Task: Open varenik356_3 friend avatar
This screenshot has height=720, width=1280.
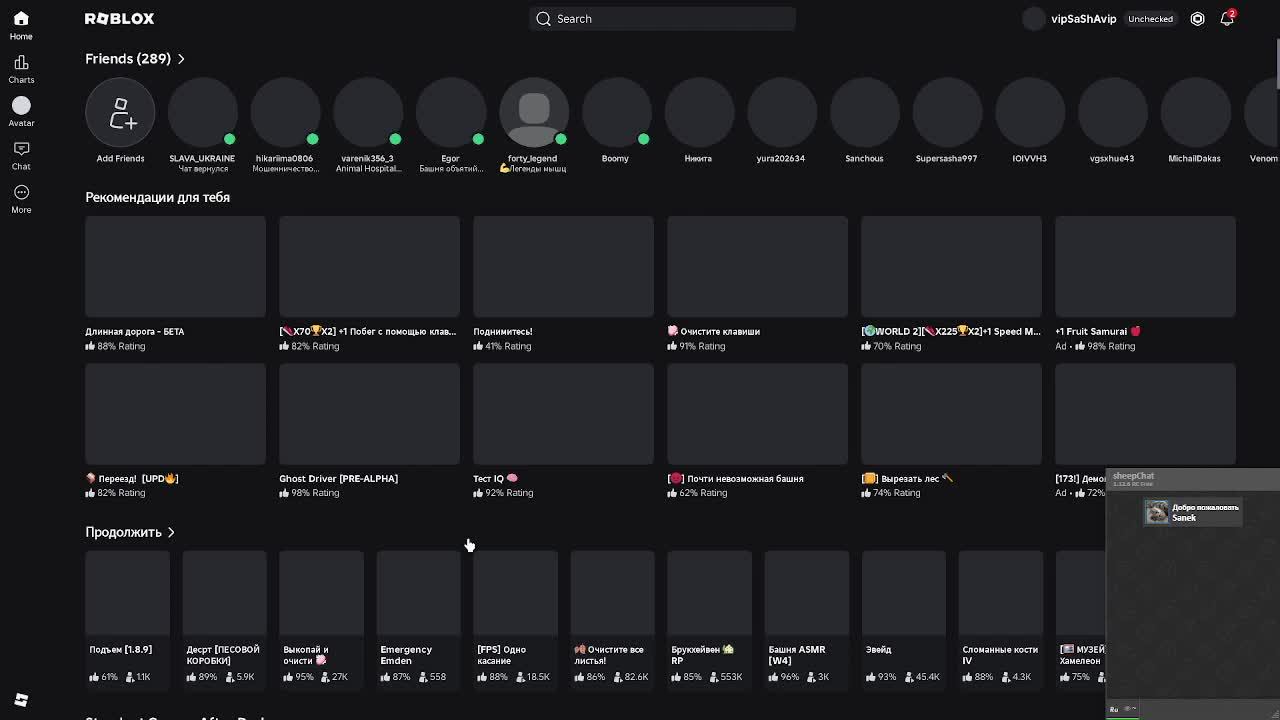Action: (368, 113)
